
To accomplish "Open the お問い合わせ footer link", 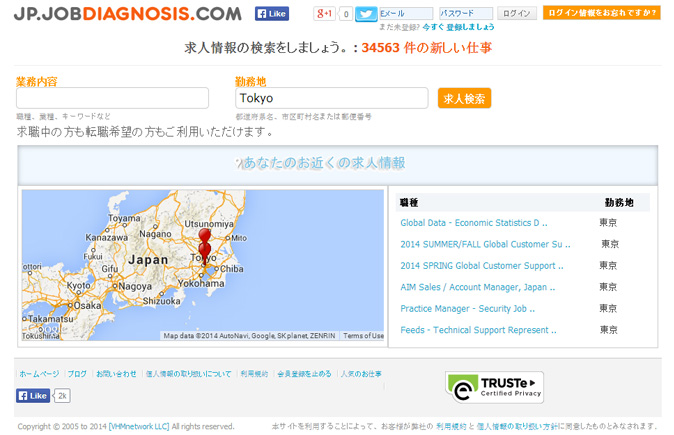I will (116, 374).
